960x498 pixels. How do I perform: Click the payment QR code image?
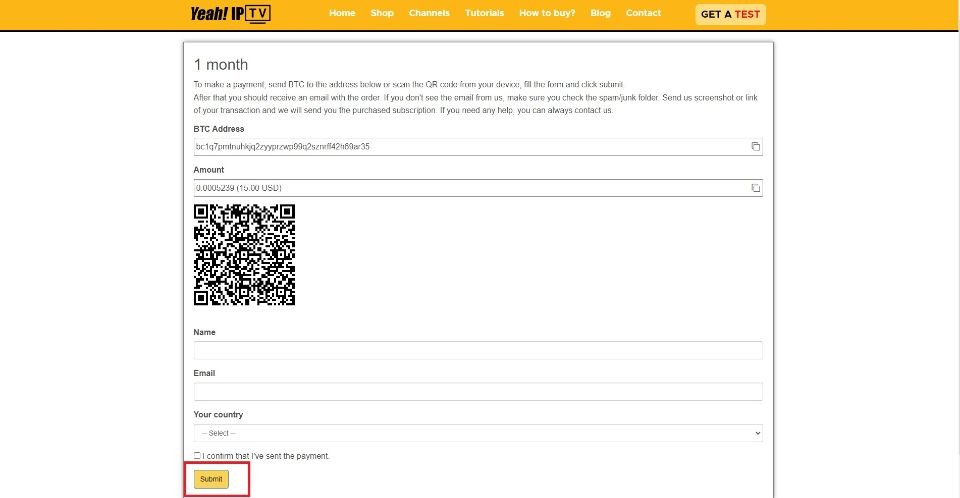click(244, 255)
